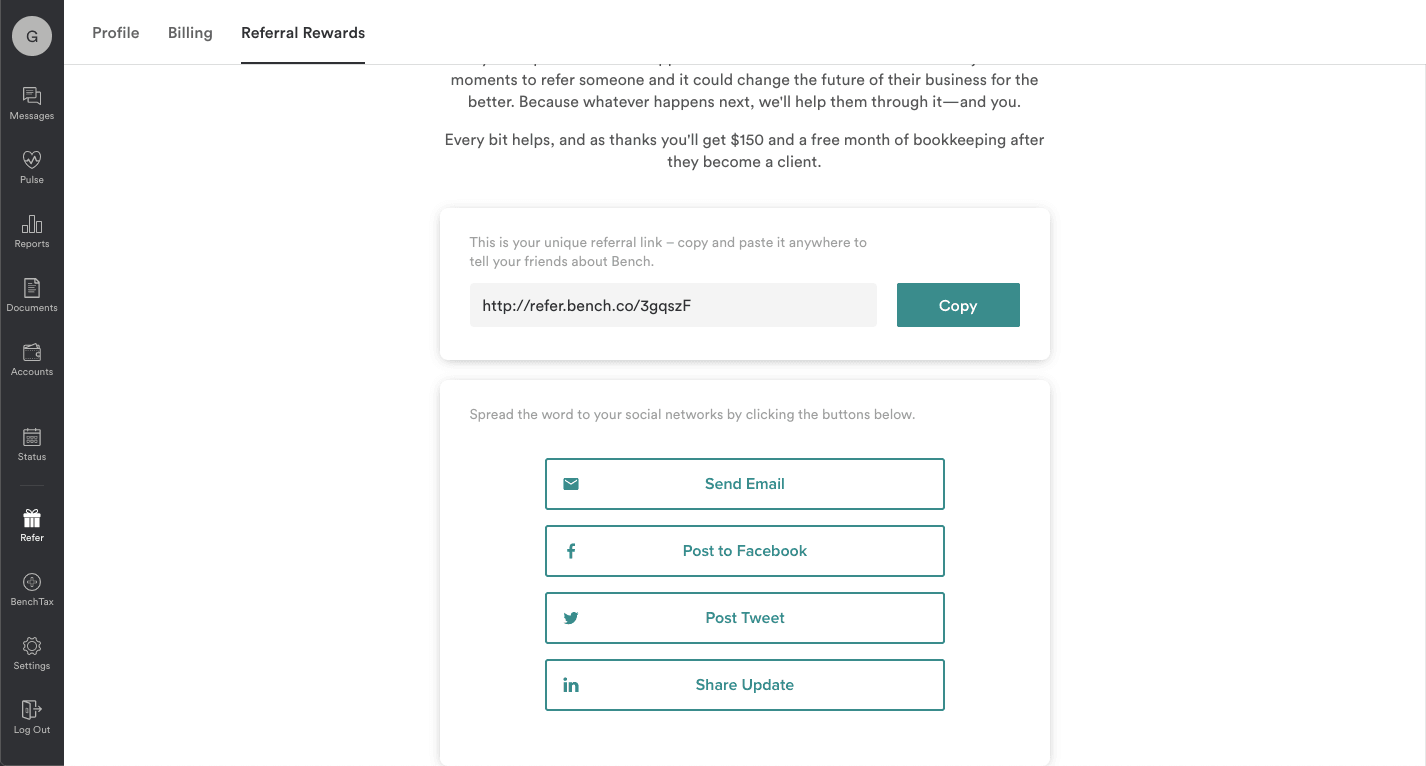The image size is (1426, 766).
Task: Copy the referral link
Action: (x=957, y=305)
